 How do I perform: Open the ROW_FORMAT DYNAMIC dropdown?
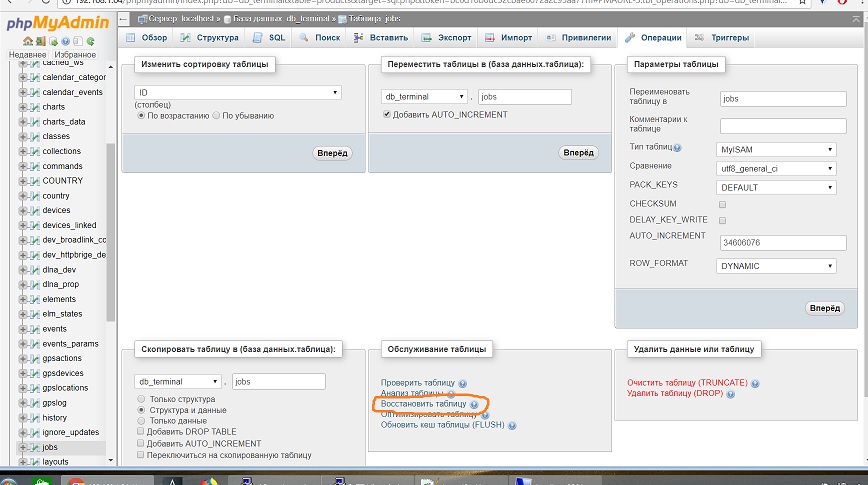click(x=776, y=266)
